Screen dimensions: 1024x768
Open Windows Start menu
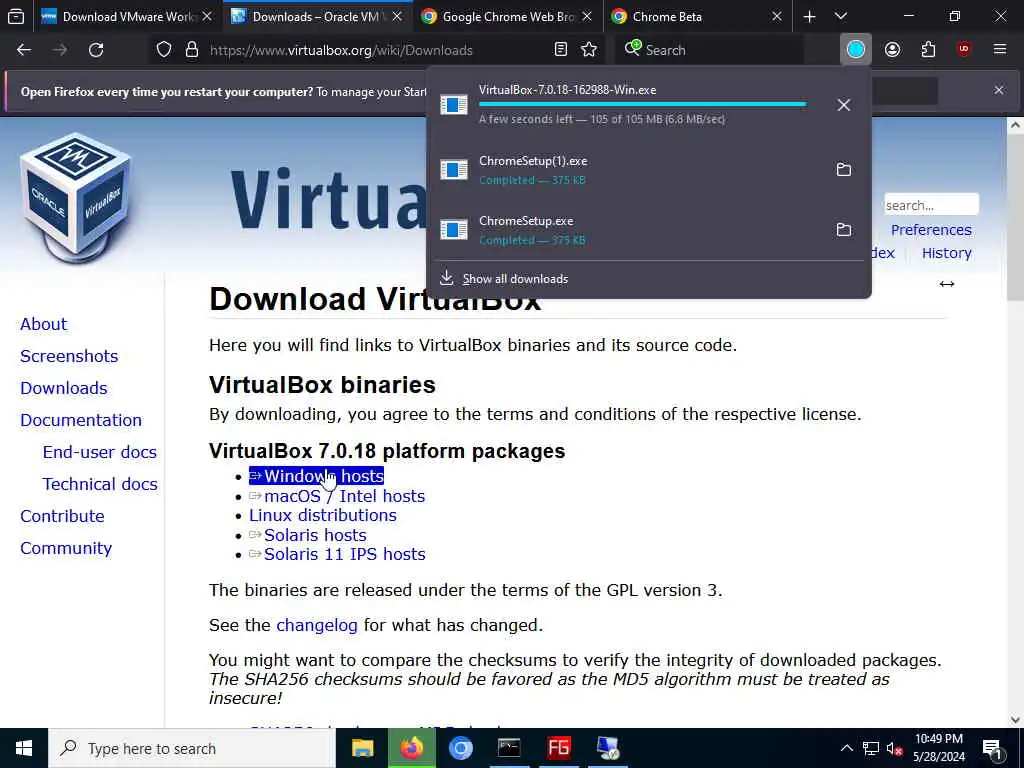(x=24, y=748)
